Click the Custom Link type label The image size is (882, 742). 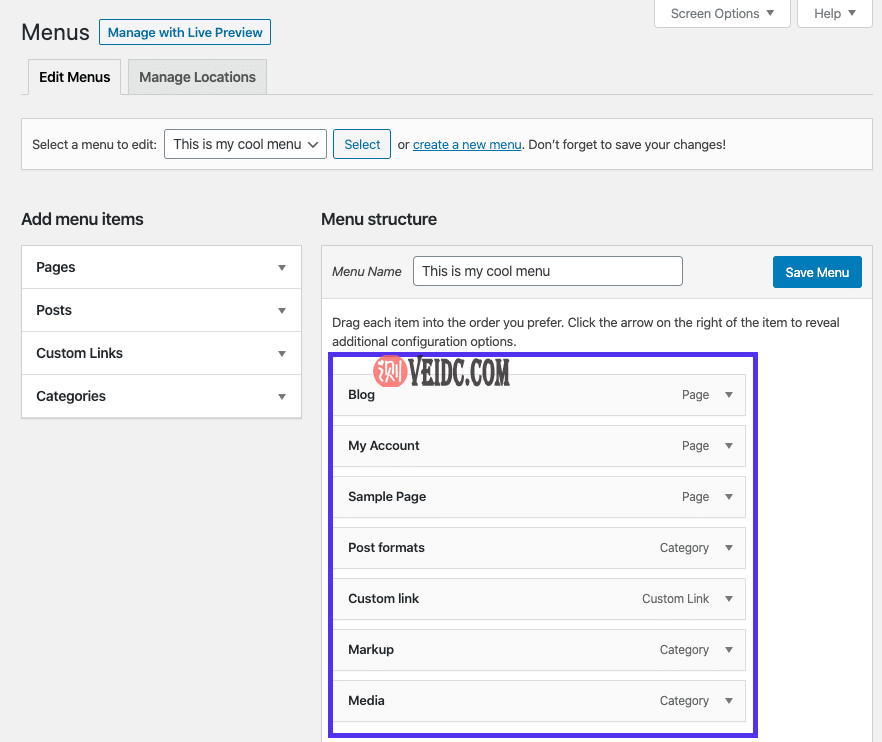click(x=676, y=599)
